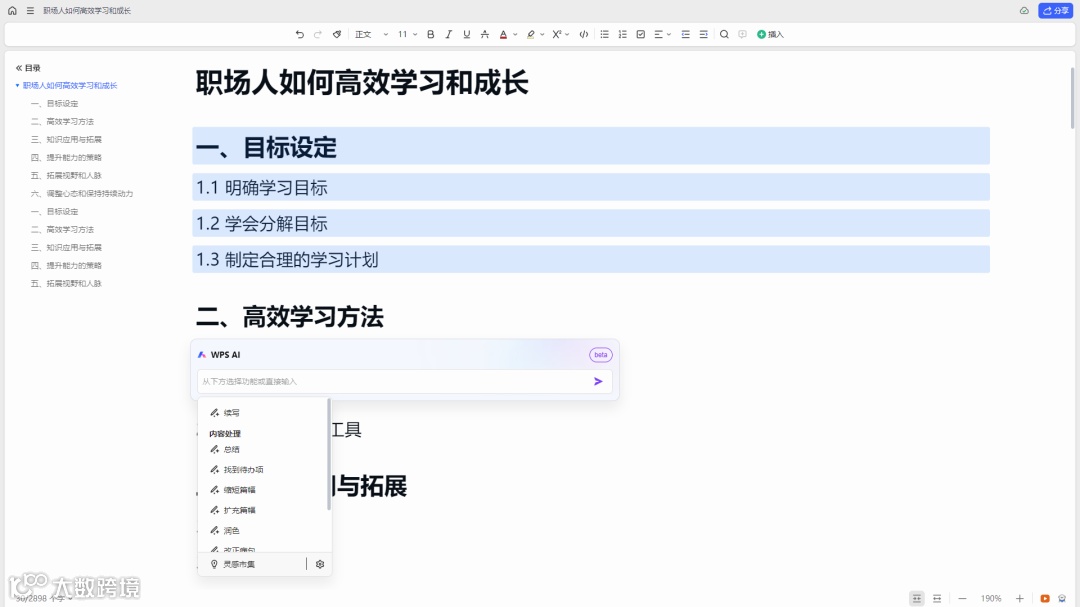The height and width of the screenshot is (607, 1080).
Task: Collapse the 职场人如何高效学习和成长 outline node
Action: pyautogui.click(x=17, y=85)
